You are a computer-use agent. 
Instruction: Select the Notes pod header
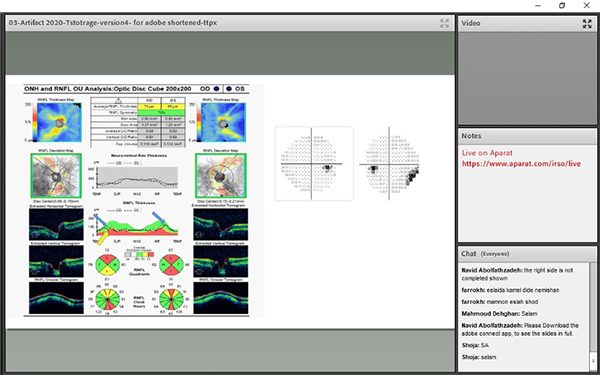[x=527, y=136]
